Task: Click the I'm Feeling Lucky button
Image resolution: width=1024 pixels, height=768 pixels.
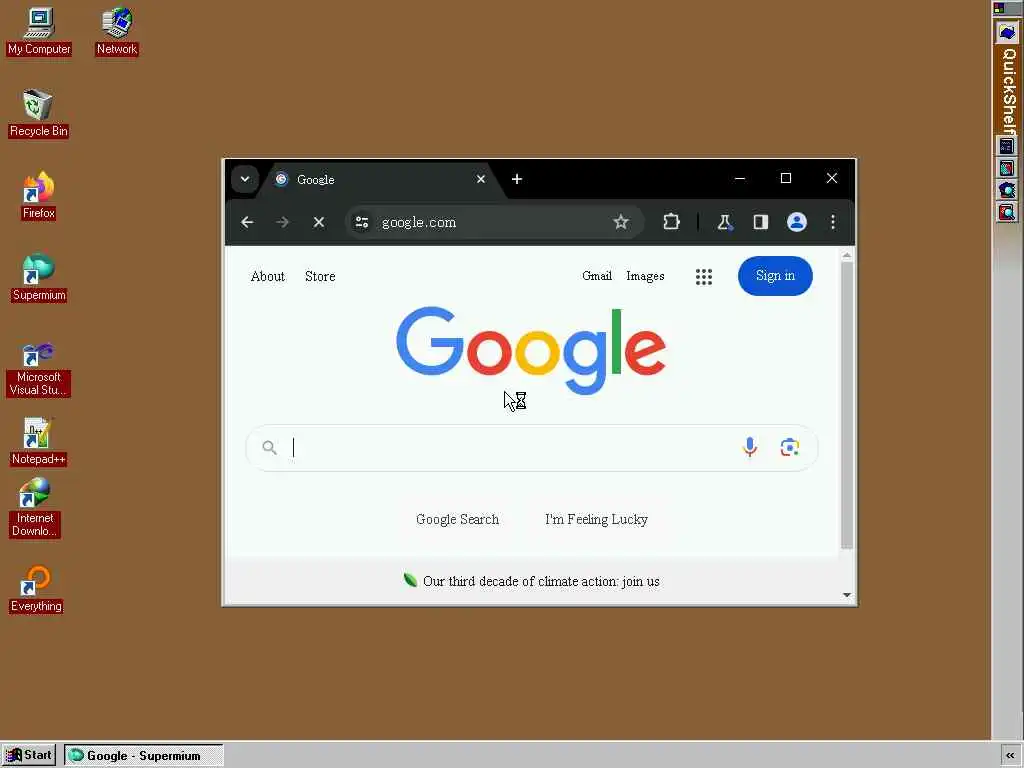Action: pyautogui.click(x=596, y=519)
